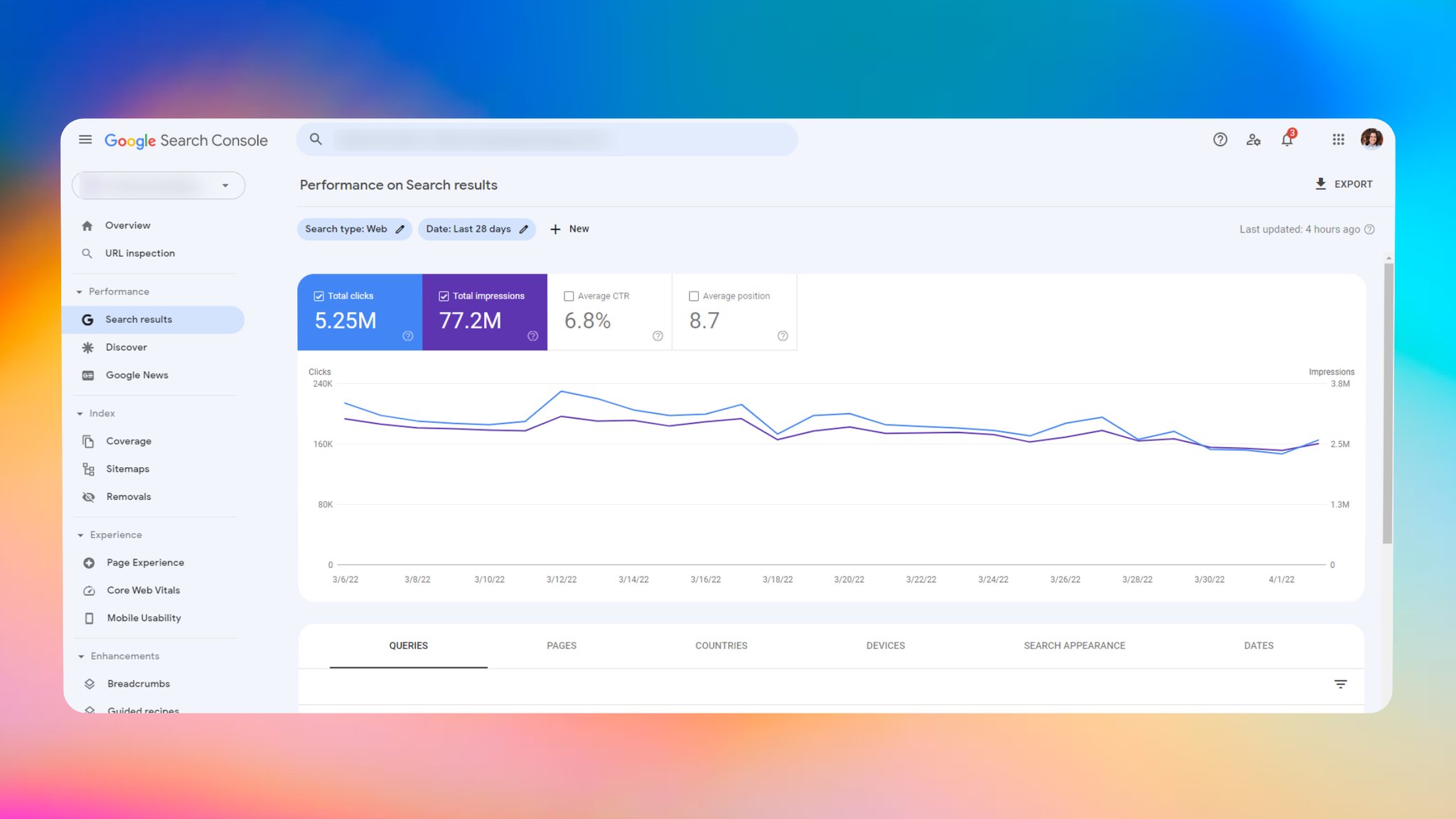Click the Removals hidden-eye icon
1456x819 pixels.
coord(89,497)
